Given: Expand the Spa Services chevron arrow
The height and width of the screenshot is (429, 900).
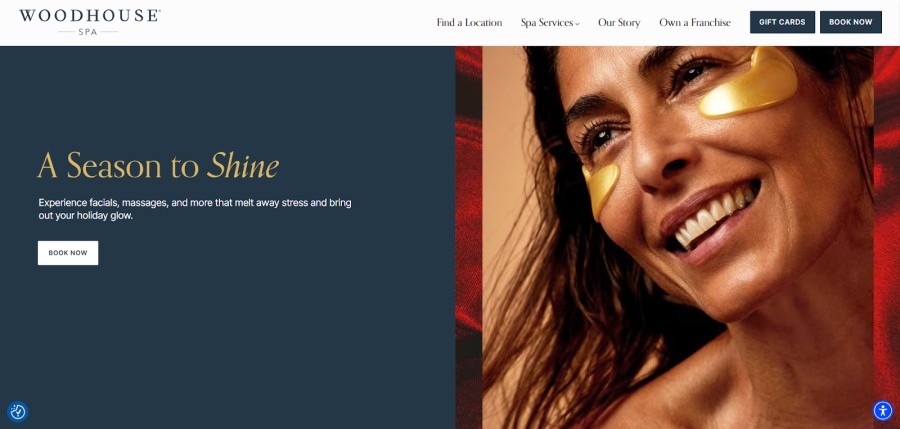Looking at the screenshot, I should point(577,24).
